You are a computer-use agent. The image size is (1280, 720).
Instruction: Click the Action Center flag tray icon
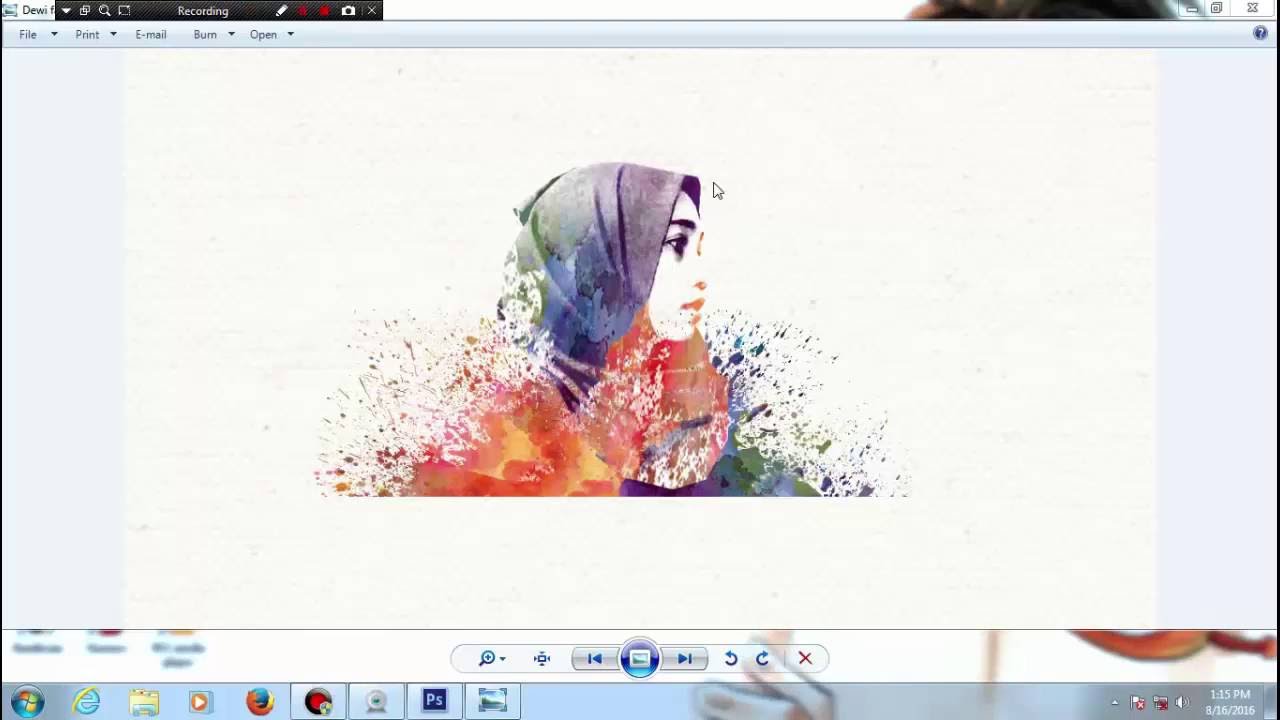pos(1138,703)
